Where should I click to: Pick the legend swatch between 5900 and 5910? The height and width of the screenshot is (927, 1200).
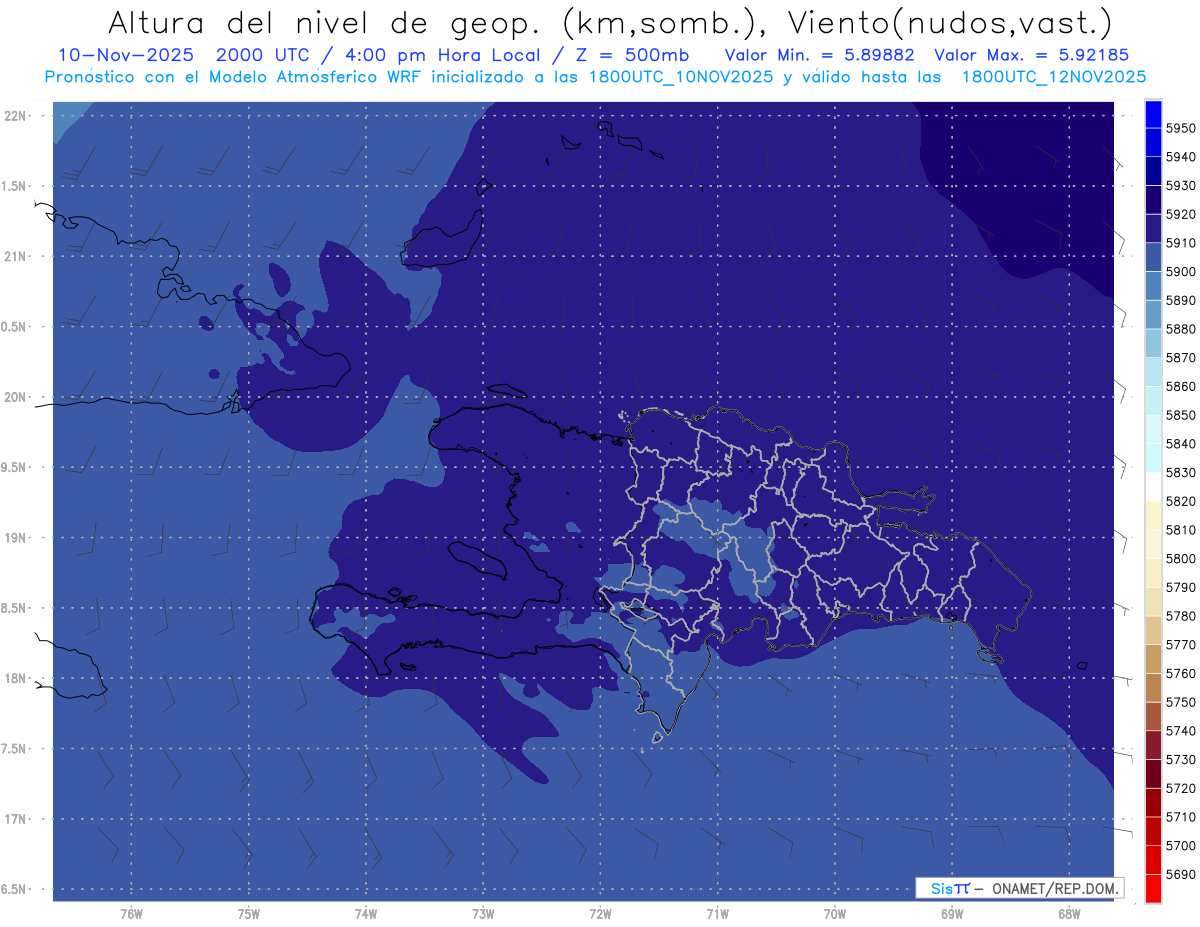1153,257
